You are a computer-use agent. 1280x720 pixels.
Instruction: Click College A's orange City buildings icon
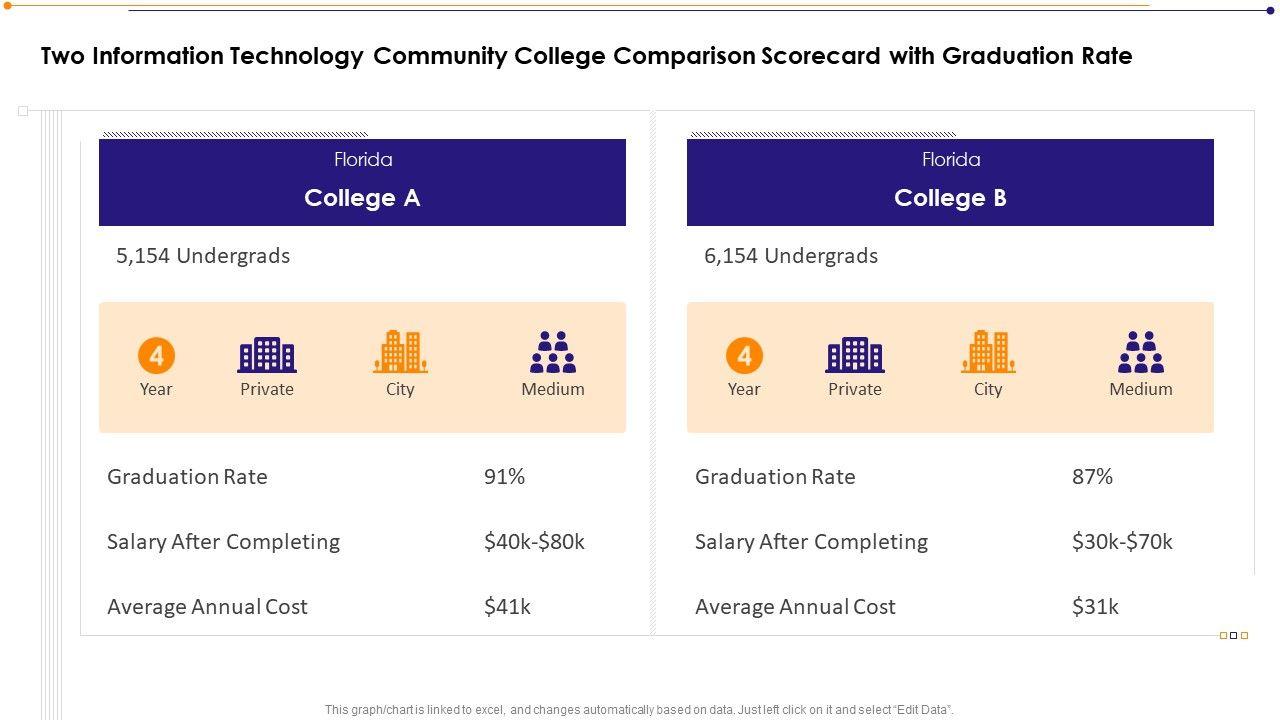(400, 352)
